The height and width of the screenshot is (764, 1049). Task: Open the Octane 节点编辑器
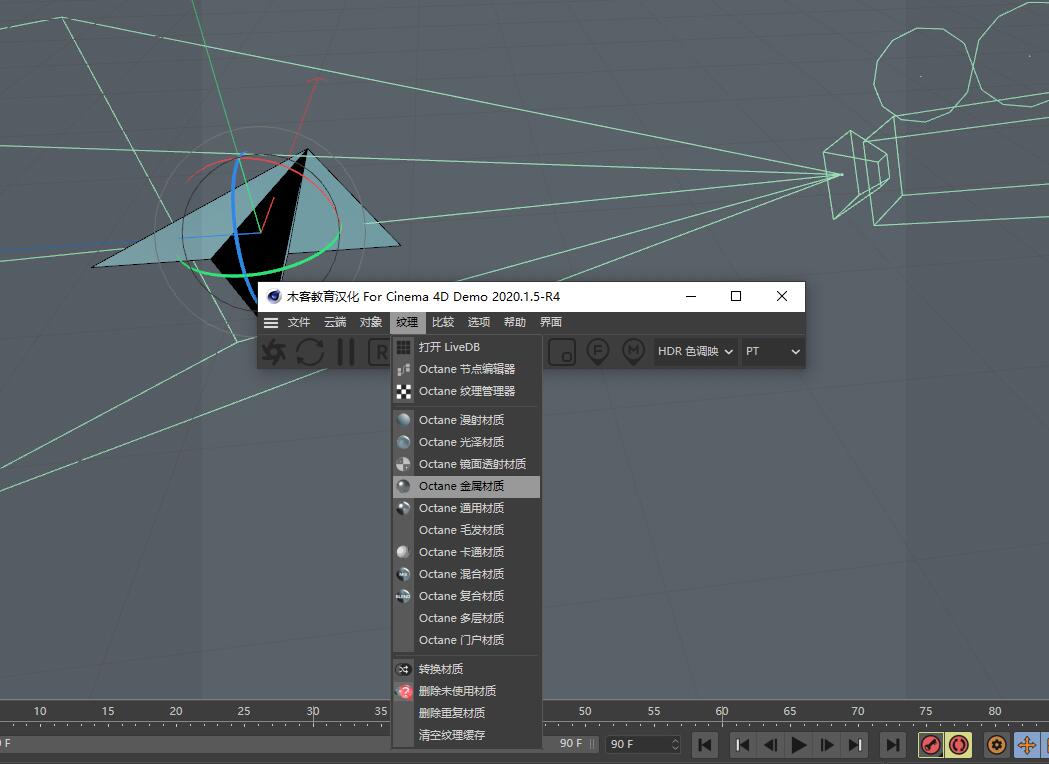point(467,369)
